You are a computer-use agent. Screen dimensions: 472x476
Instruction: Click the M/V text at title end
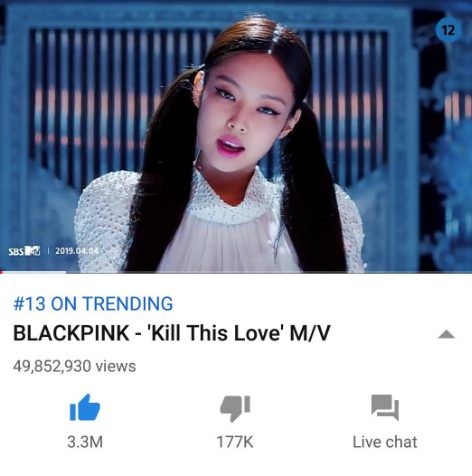(310, 333)
